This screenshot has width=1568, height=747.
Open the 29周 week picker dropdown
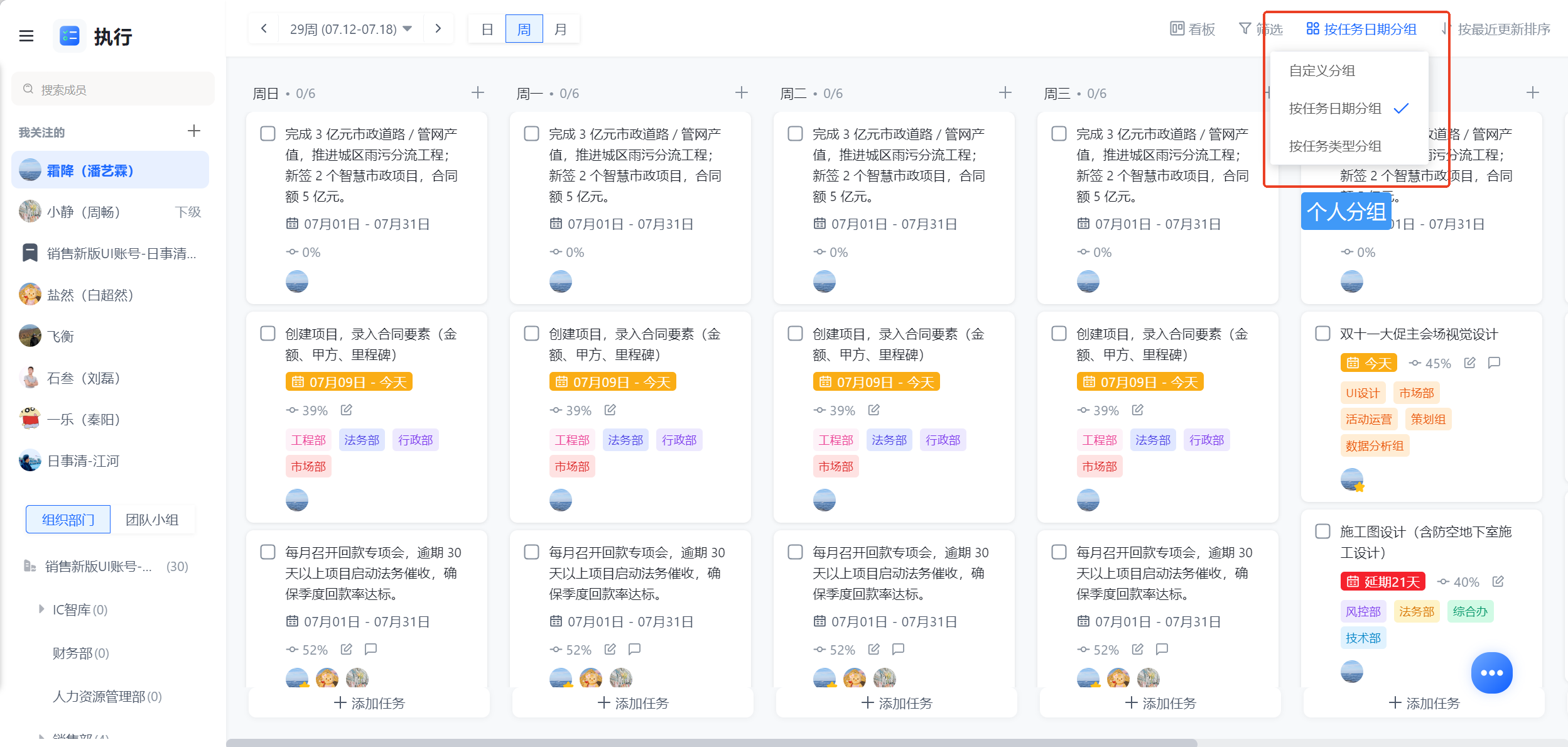(x=350, y=29)
